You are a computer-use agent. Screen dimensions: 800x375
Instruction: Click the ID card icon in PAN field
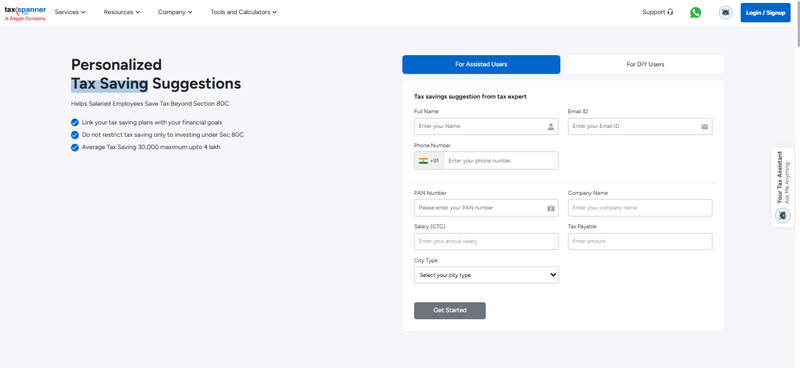[551, 208]
